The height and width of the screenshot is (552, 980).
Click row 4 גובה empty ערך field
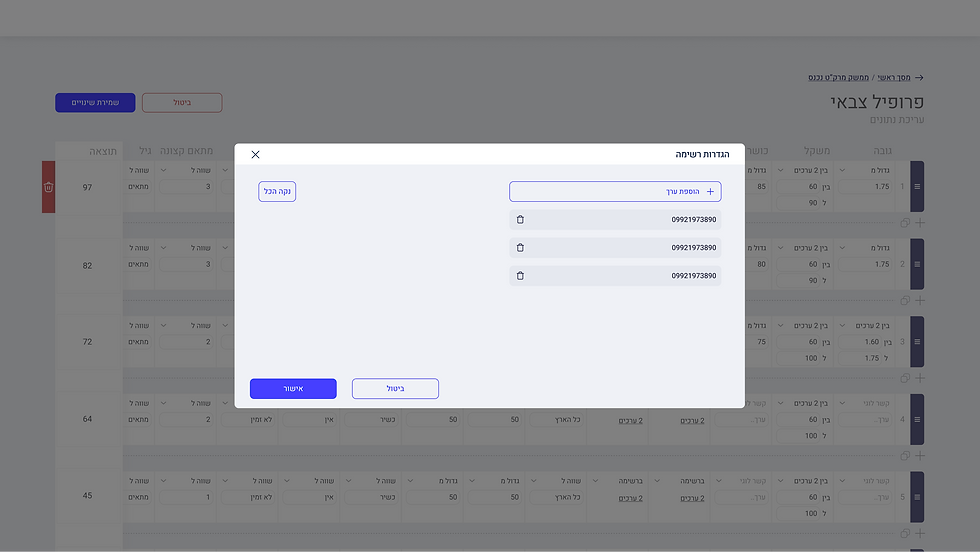coord(864,419)
